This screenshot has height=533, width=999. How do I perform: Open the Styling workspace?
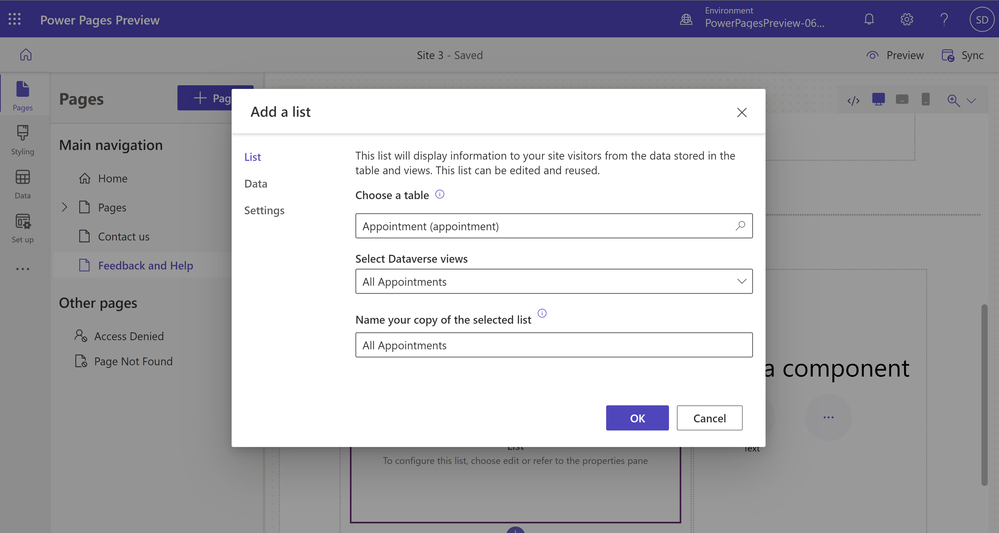pyautogui.click(x=22, y=140)
